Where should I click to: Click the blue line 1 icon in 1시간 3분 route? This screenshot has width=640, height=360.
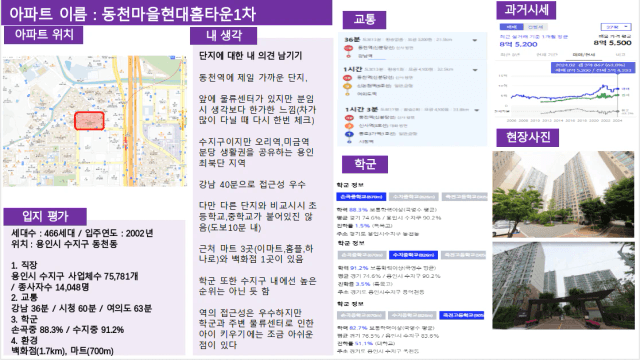click(x=349, y=134)
